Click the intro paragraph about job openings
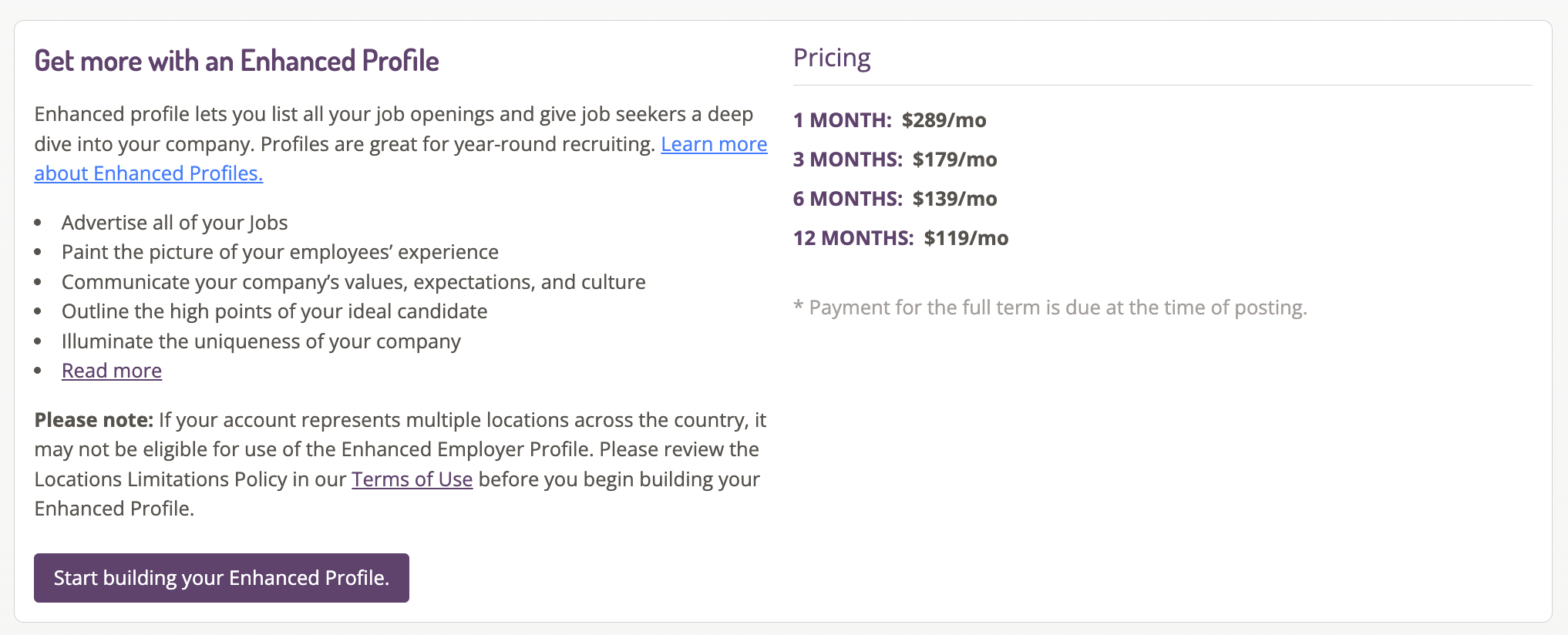This screenshot has height=635, width=1568. (x=401, y=144)
